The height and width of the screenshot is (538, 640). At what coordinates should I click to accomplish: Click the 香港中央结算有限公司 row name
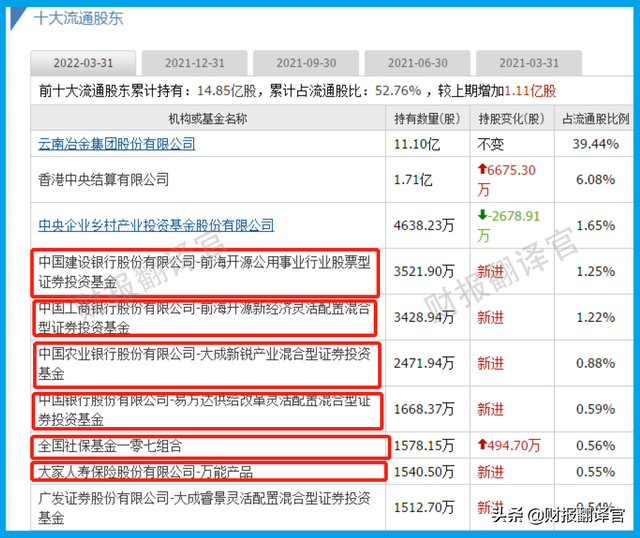[x=103, y=180]
